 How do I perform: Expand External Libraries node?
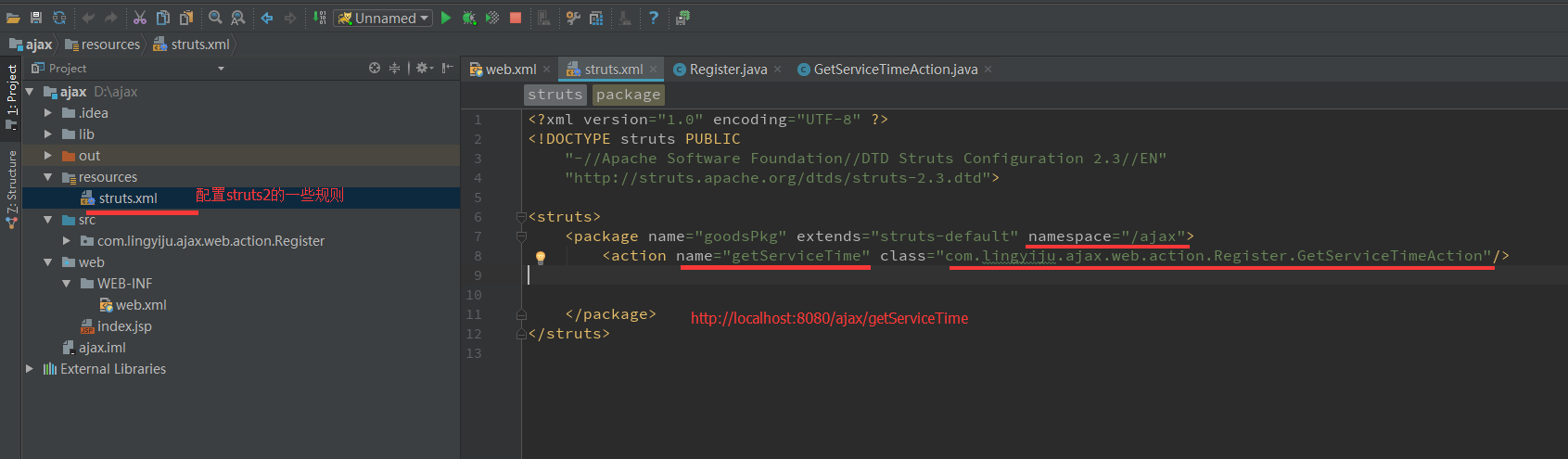[x=30, y=369]
